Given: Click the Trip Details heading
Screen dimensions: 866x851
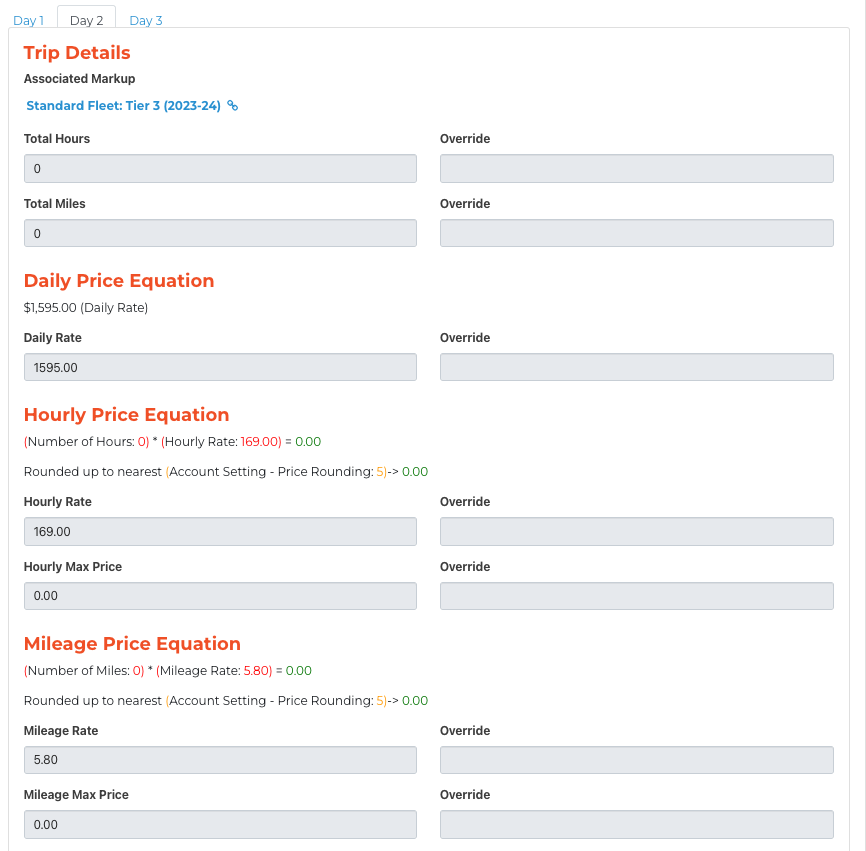Looking at the screenshot, I should pos(77,52).
